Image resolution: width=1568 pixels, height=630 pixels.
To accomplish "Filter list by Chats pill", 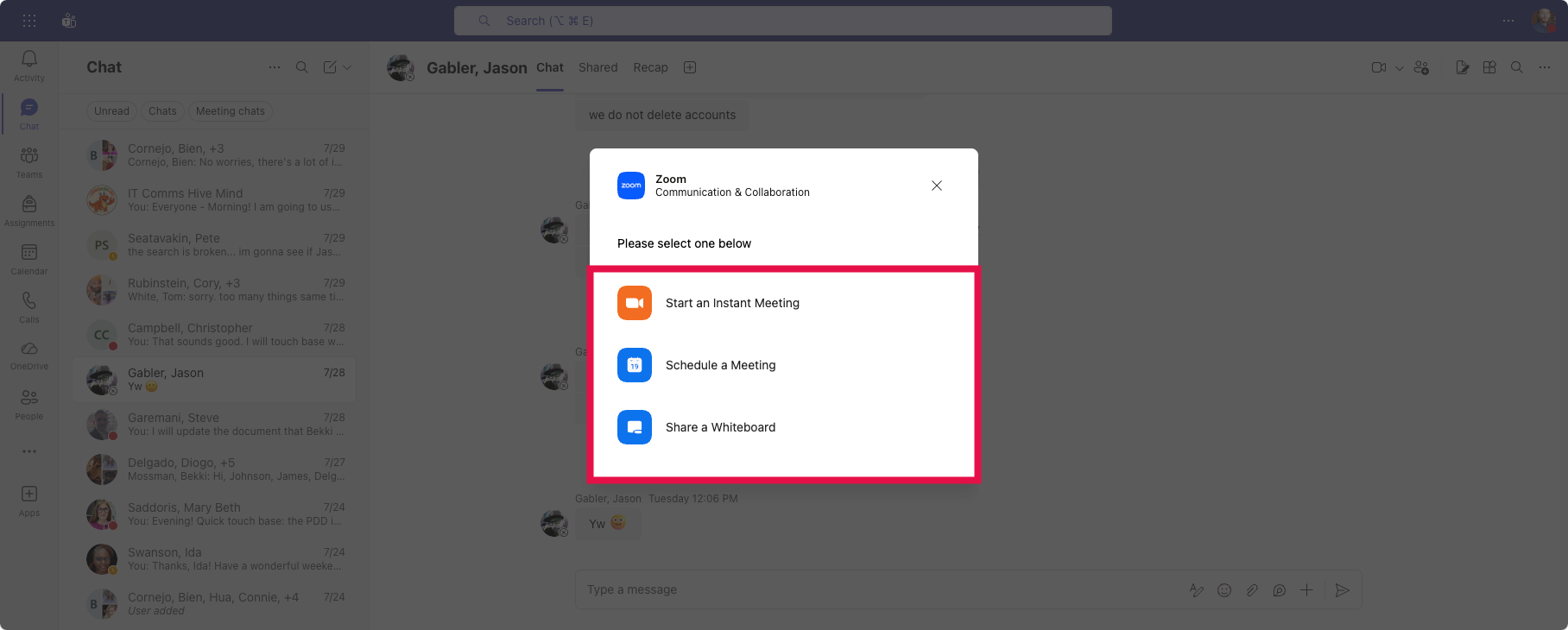I will point(162,111).
